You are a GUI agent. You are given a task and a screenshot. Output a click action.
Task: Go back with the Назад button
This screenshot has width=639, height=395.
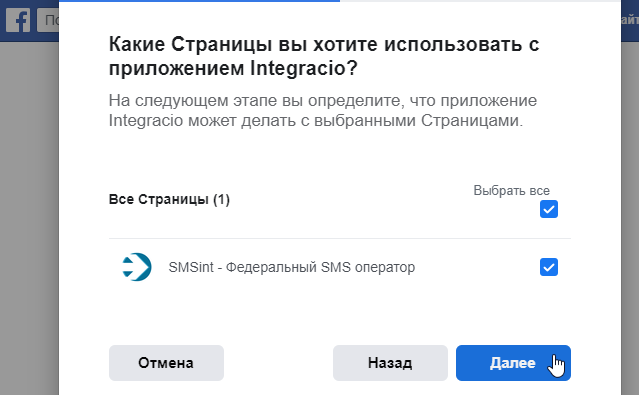tap(390, 363)
